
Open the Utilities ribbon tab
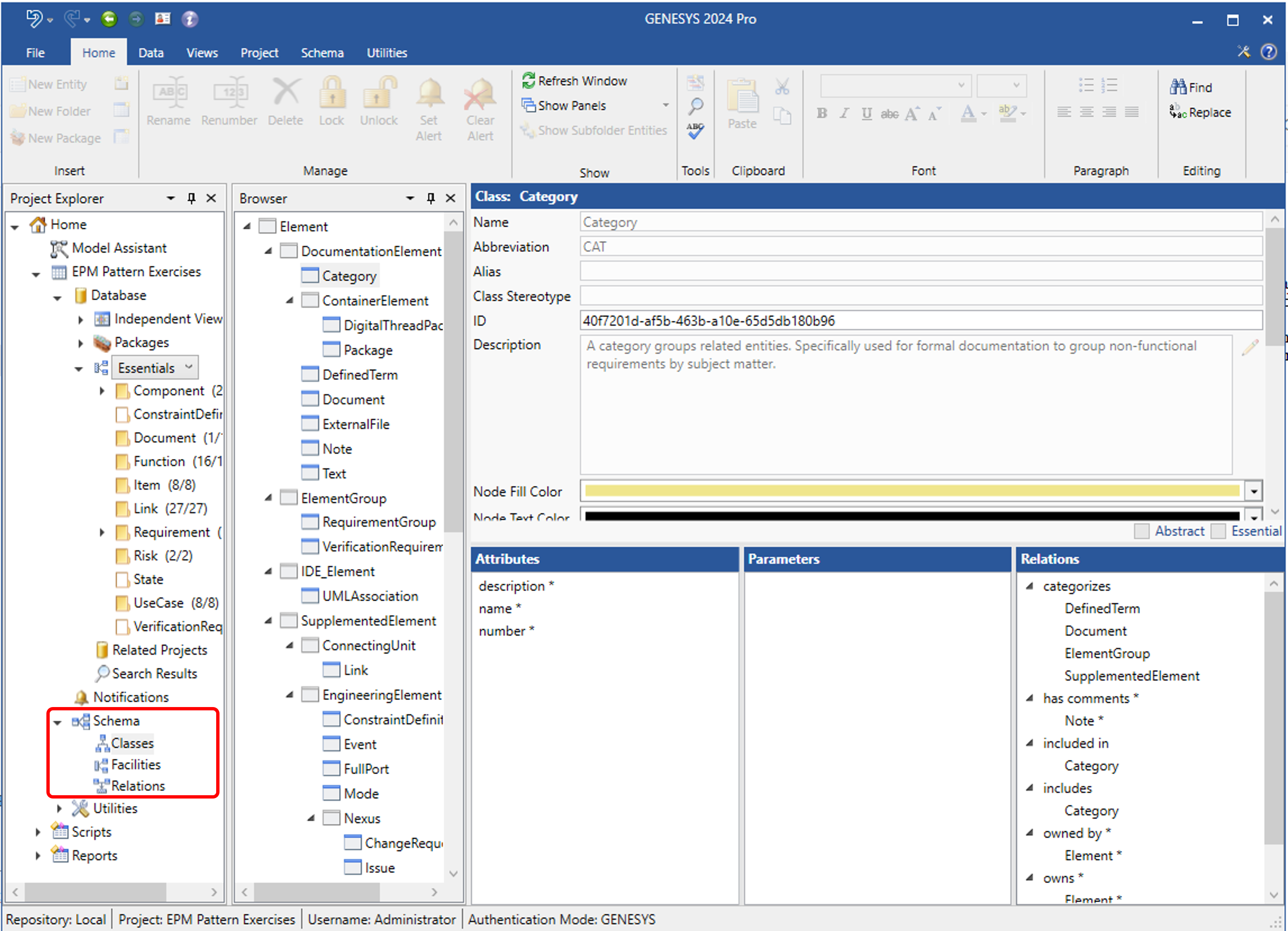386,53
